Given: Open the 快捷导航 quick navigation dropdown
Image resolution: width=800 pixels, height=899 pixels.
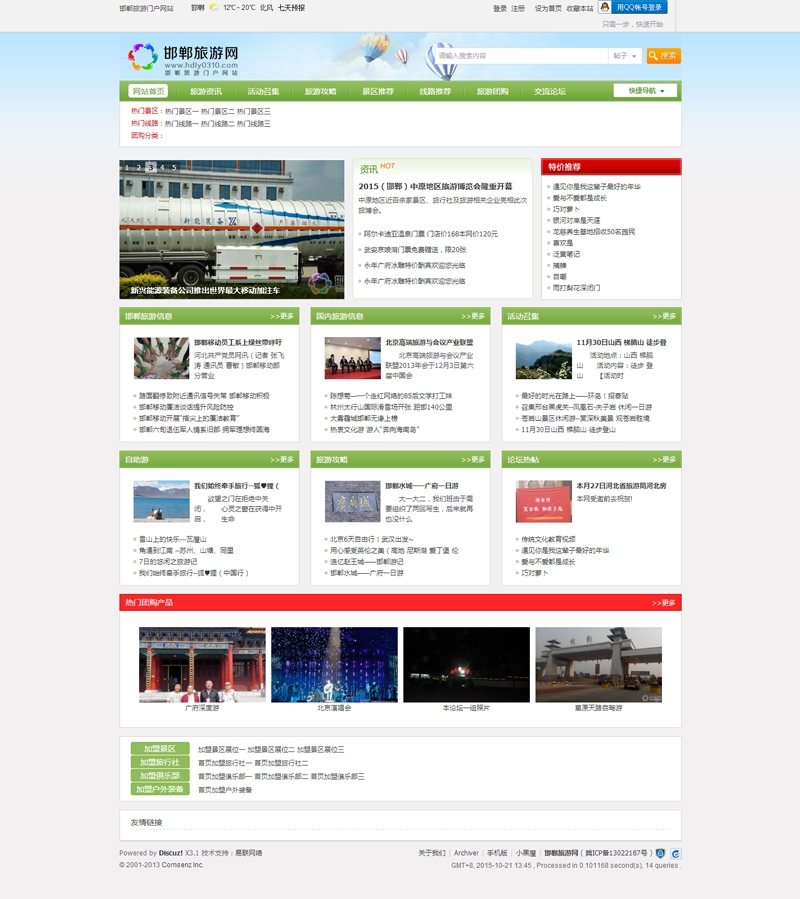Looking at the screenshot, I should [x=645, y=91].
